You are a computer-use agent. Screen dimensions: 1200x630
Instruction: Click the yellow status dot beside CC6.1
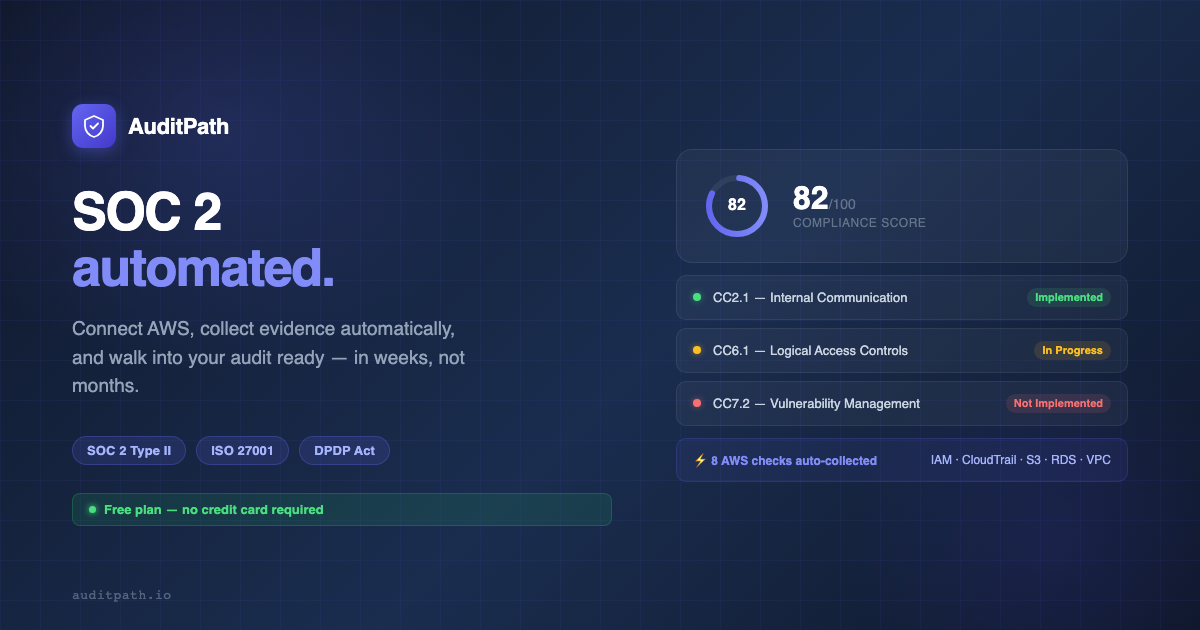pos(698,350)
